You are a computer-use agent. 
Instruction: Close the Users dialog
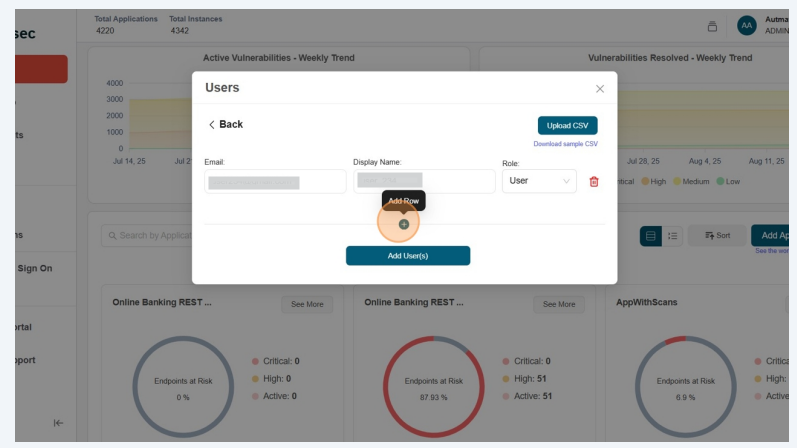point(600,89)
